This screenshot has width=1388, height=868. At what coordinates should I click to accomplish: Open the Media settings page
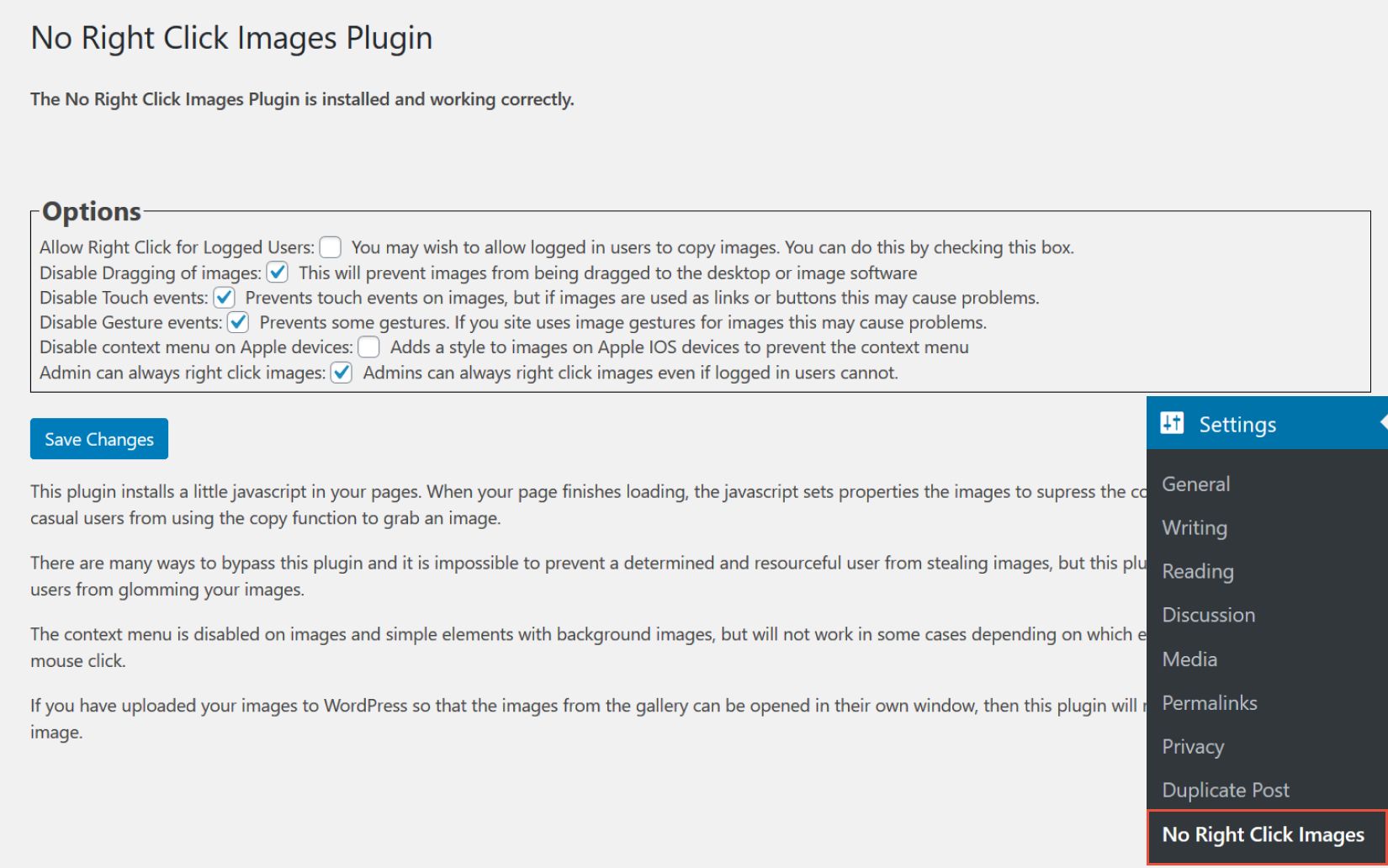(1189, 659)
